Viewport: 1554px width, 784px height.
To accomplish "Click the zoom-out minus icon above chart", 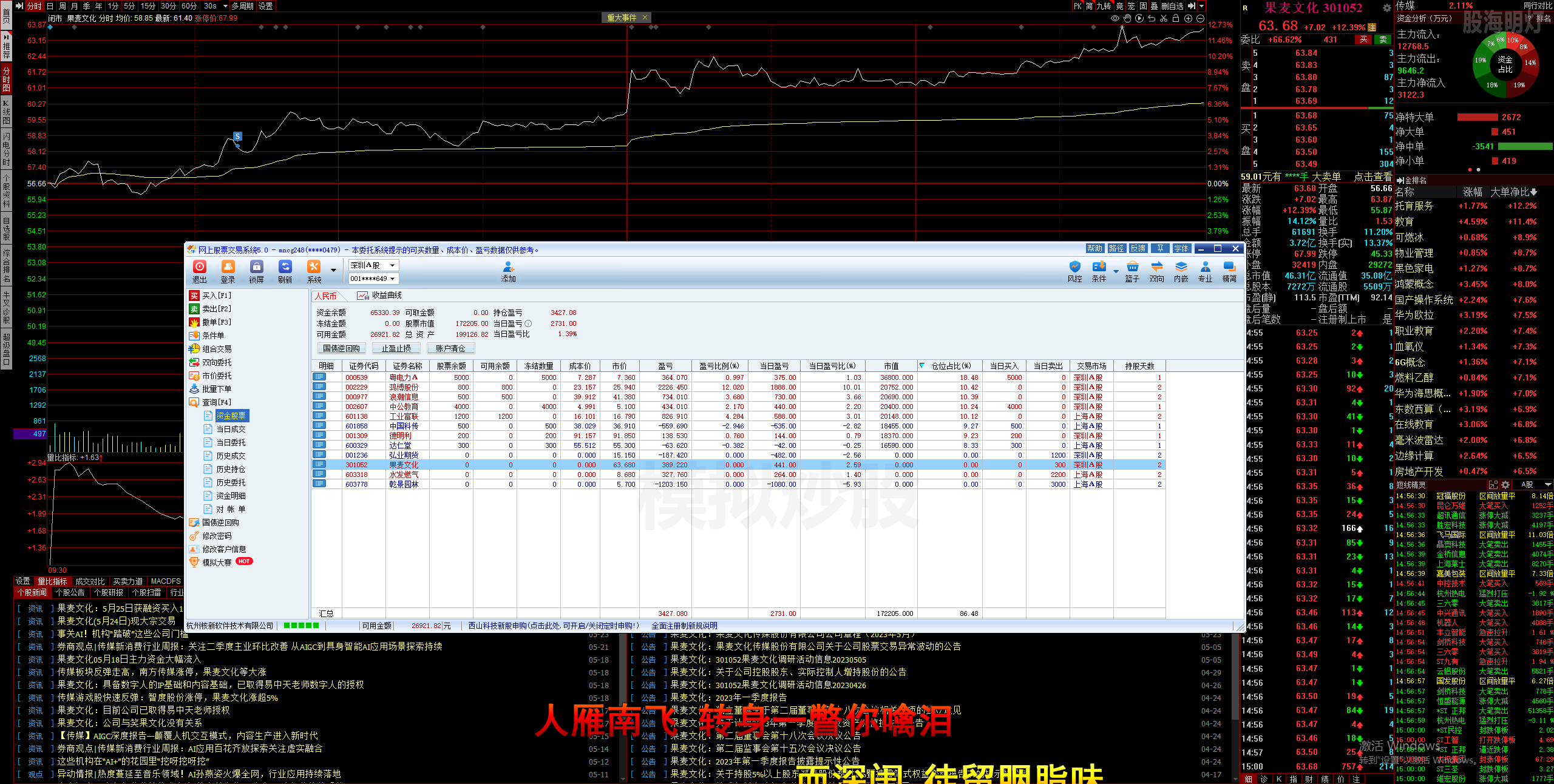I will click(1200, 18).
